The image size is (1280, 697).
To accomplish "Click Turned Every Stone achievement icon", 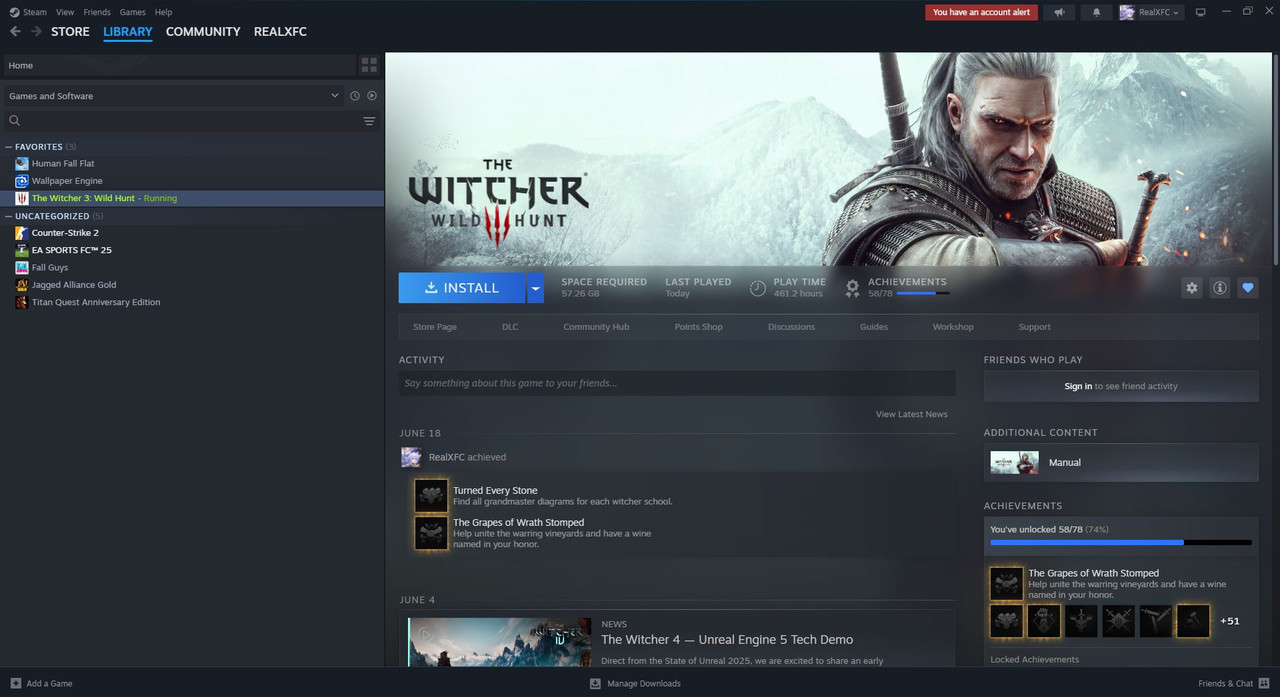I will pyautogui.click(x=431, y=496).
